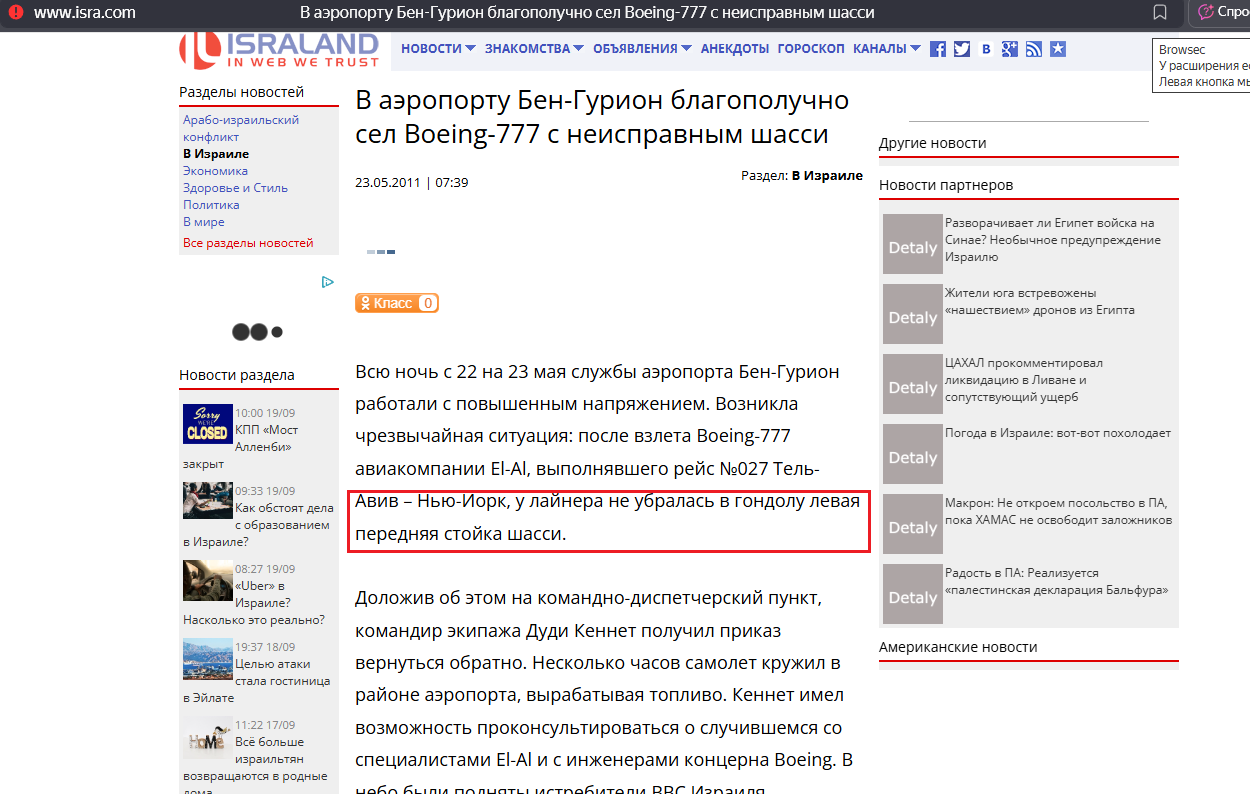This screenshot has width=1250, height=794.
Task: Click the site security warning icon
Action: click(x=16, y=13)
